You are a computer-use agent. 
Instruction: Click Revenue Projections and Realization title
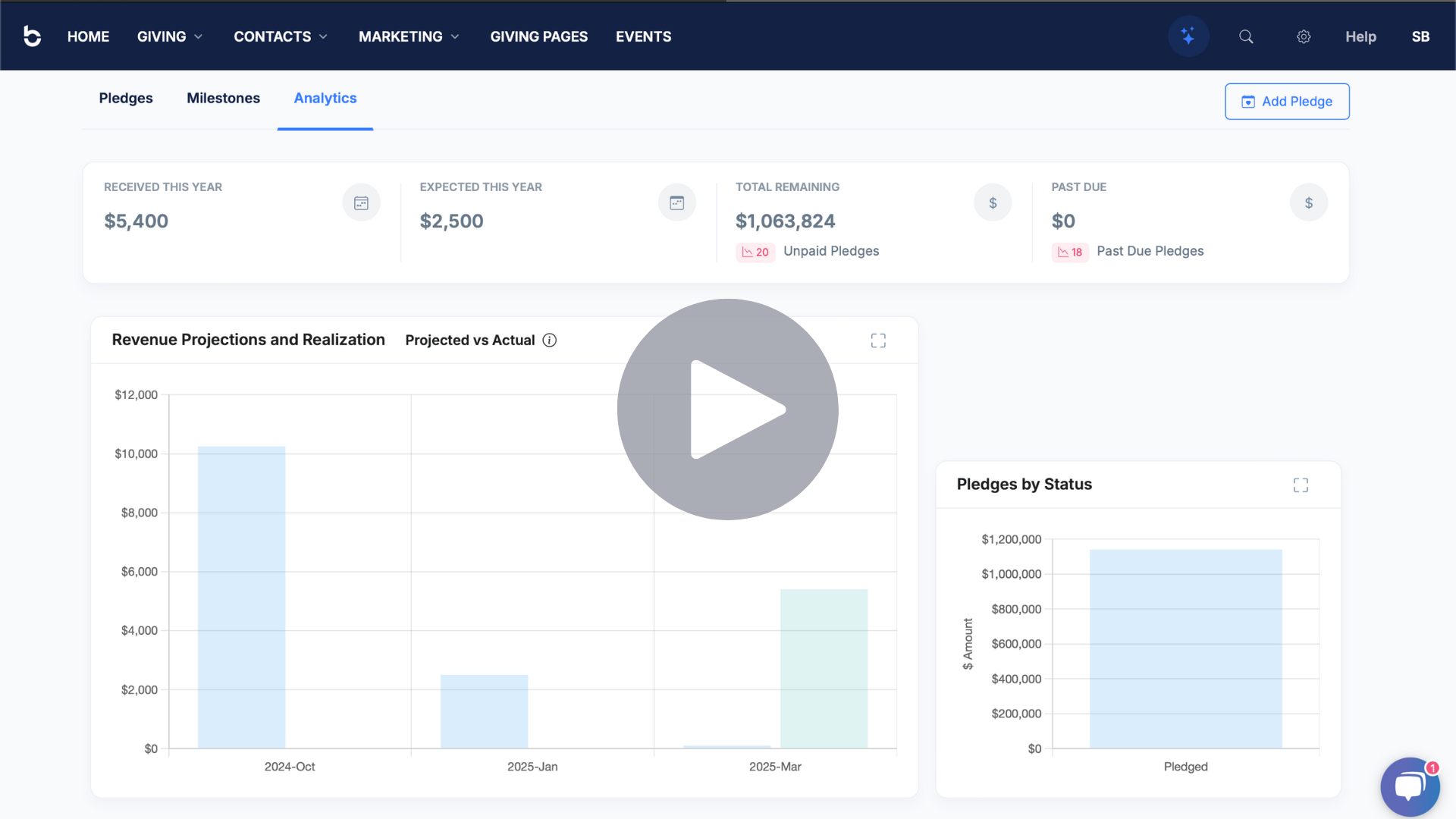click(x=249, y=340)
